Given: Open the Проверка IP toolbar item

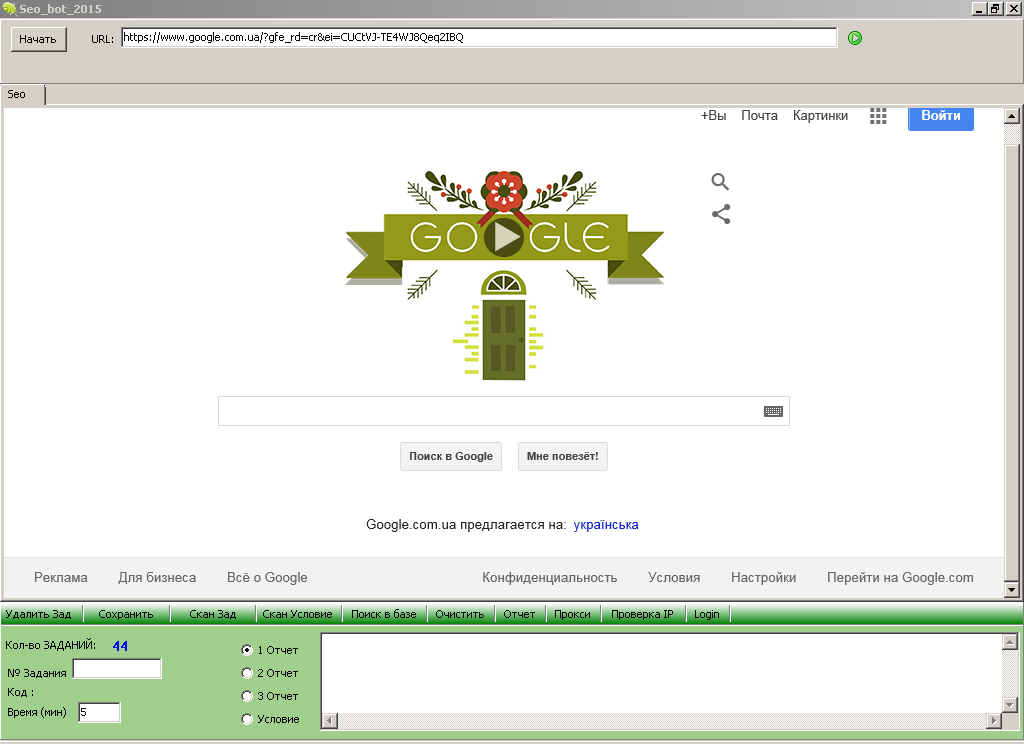Looking at the screenshot, I should [642, 614].
